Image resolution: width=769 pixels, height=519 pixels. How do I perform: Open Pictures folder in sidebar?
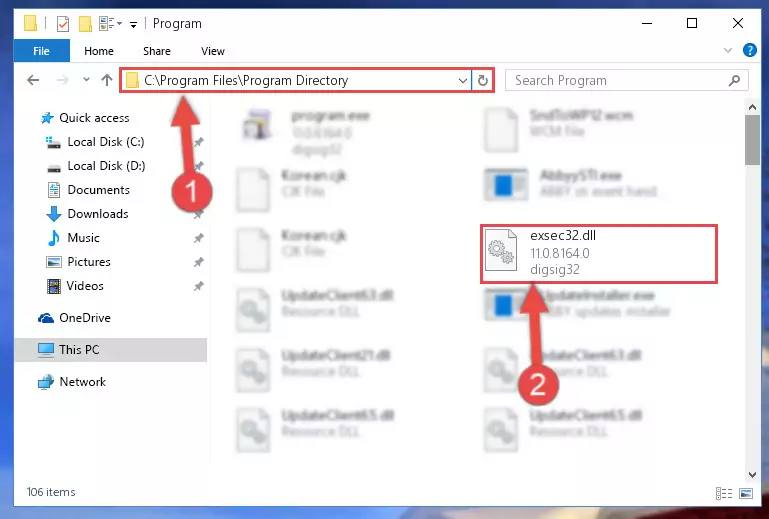[x=89, y=262]
